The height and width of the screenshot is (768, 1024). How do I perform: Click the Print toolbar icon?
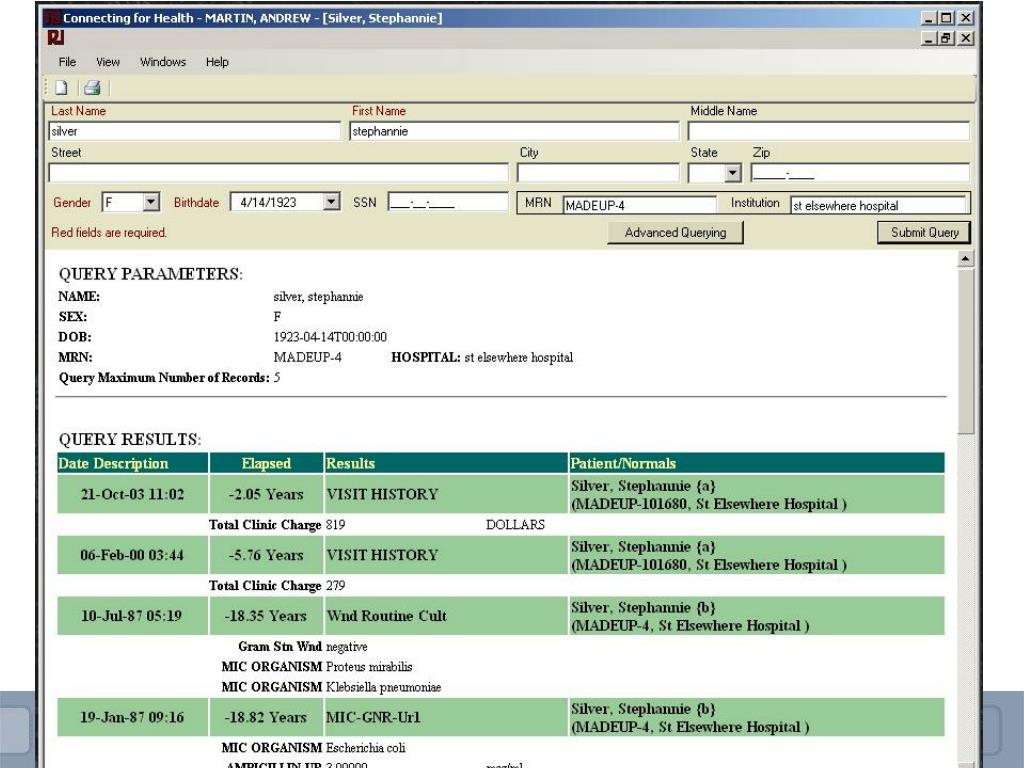click(x=92, y=88)
